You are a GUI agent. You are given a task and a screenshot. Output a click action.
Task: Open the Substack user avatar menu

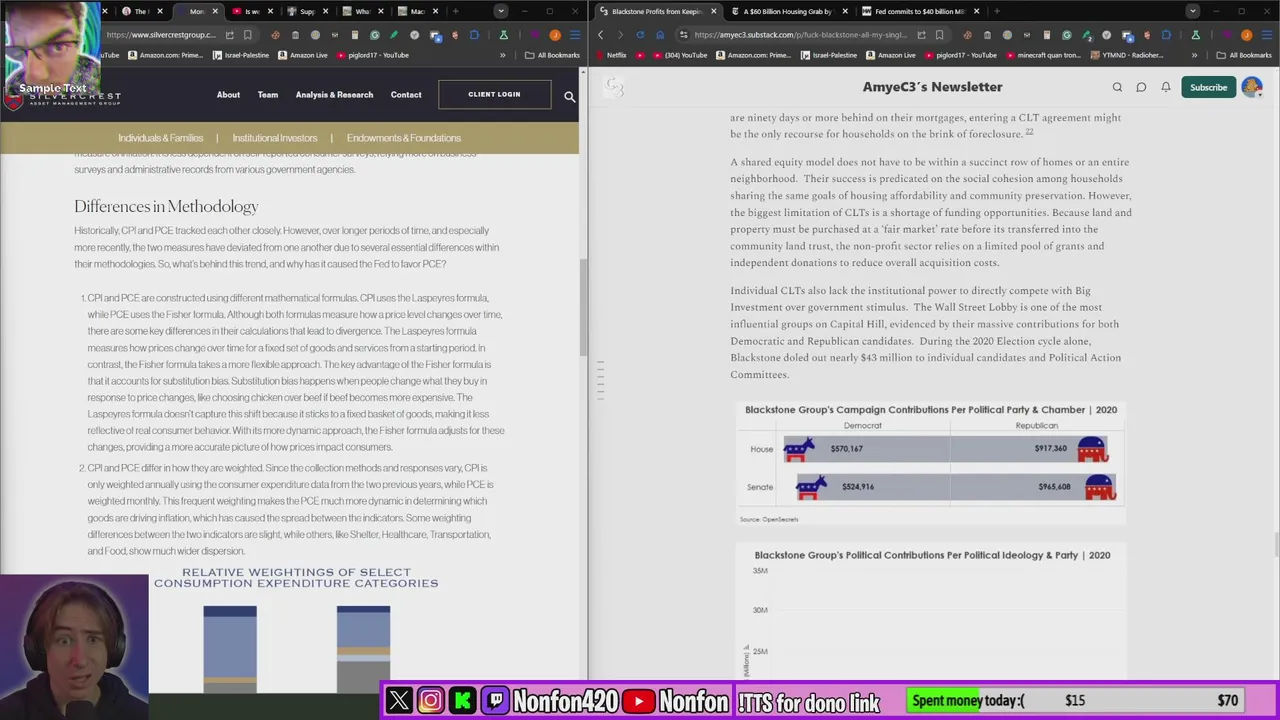(1251, 87)
